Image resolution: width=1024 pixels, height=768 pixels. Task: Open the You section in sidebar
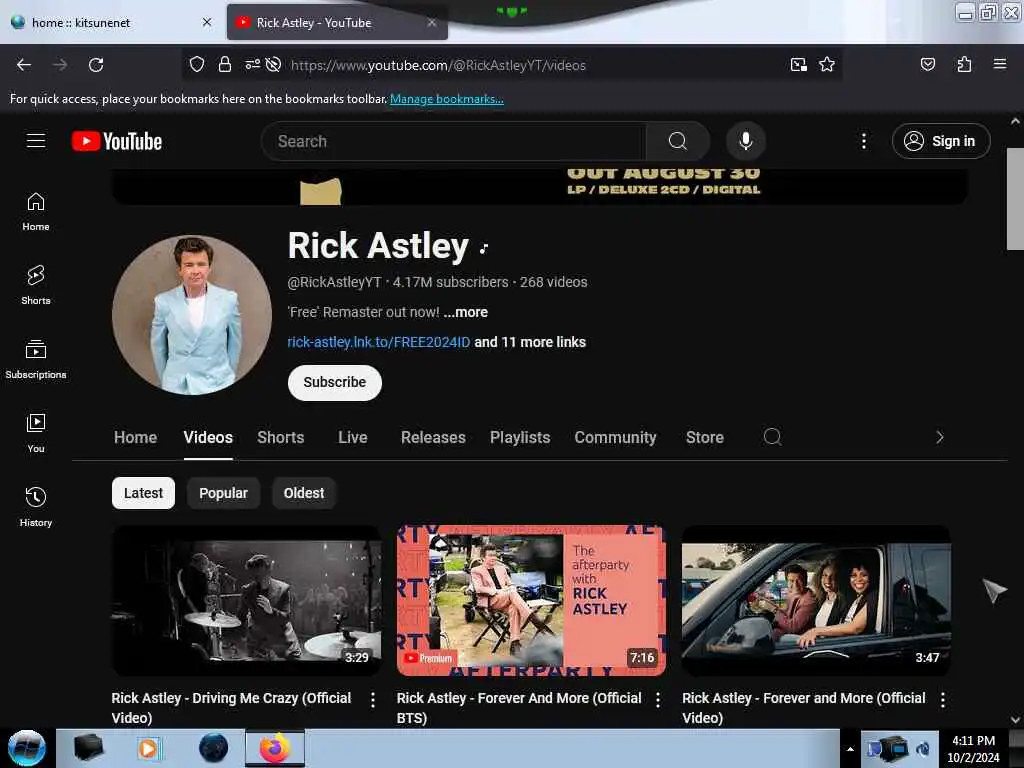(x=36, y=433)
